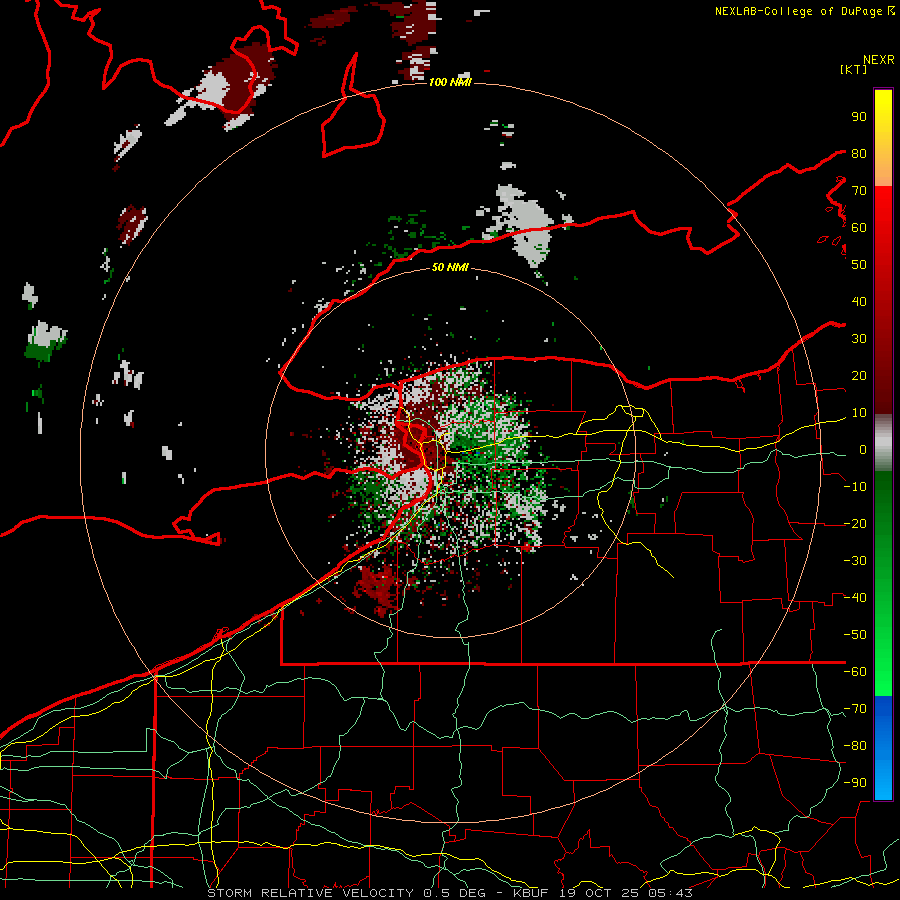The image size is (900, 900).
Task: Click the 70 value on velocity scale
Action: 859,191
